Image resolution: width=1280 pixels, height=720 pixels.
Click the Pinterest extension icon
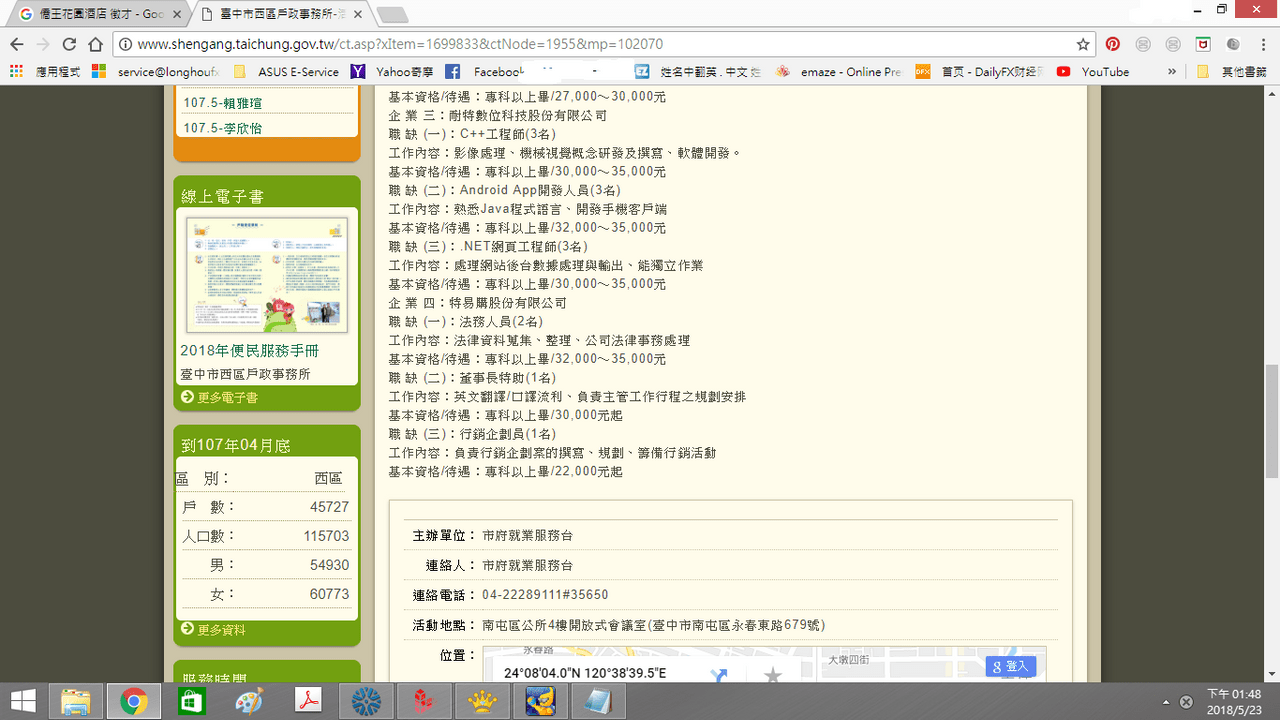(x=1113, y=44)
